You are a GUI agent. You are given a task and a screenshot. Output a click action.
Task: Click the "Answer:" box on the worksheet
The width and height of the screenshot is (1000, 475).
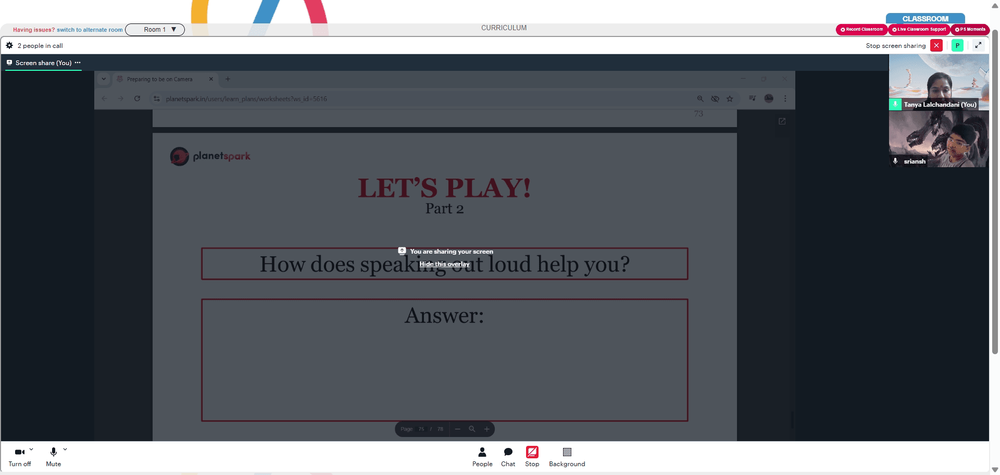pos(445,360)
